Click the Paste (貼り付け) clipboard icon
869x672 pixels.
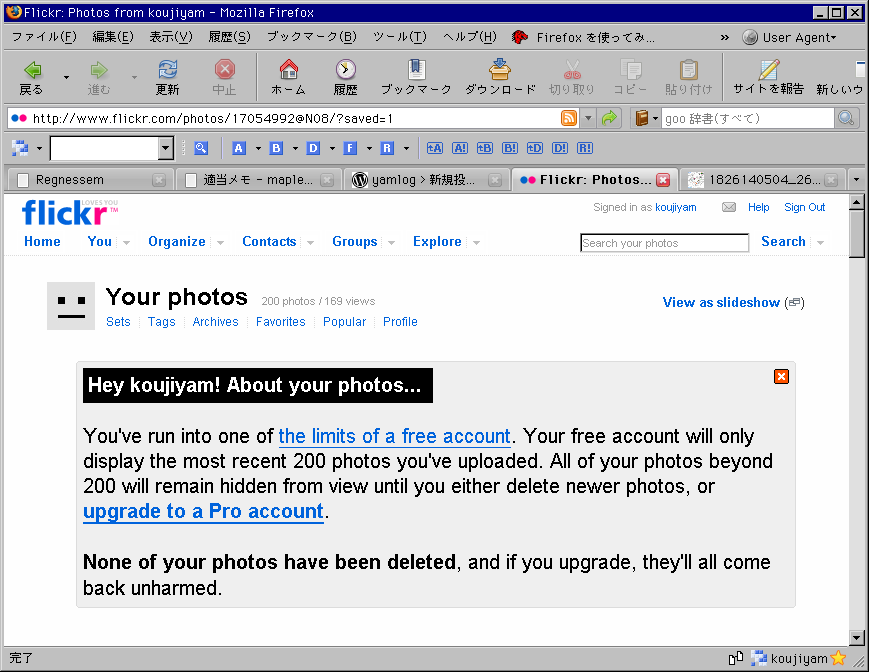coord(688,70)
